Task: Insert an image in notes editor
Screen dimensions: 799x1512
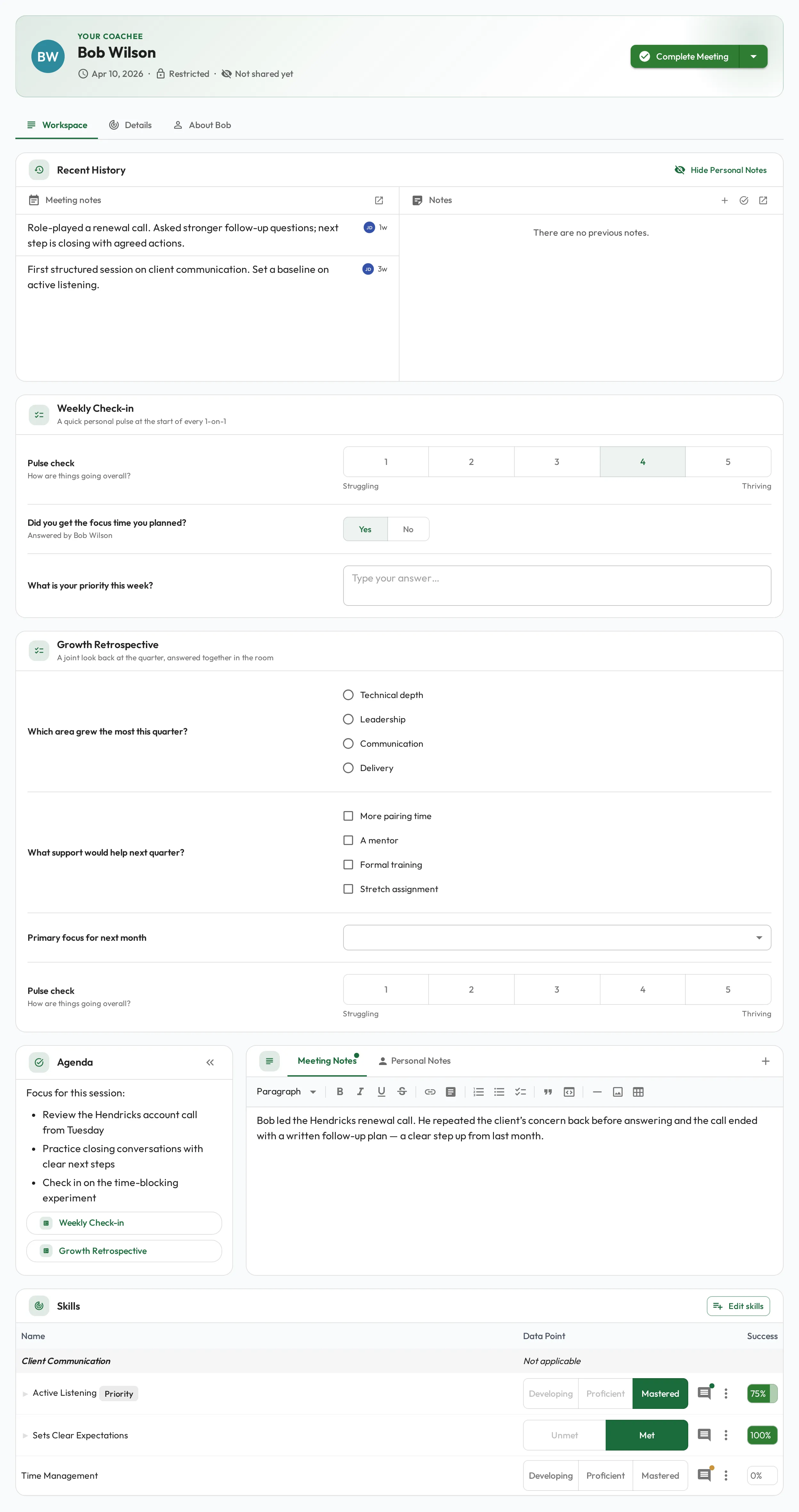Action: click(x=618, y=1092)
